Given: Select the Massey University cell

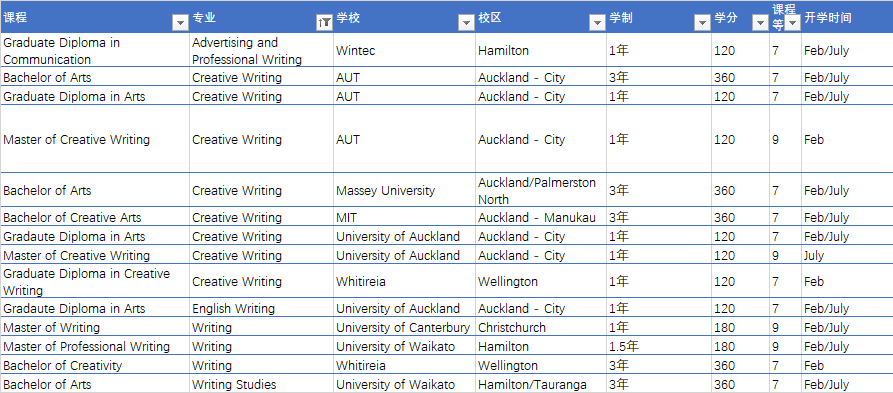Looking at the screenshot, I should click(404, 191).
